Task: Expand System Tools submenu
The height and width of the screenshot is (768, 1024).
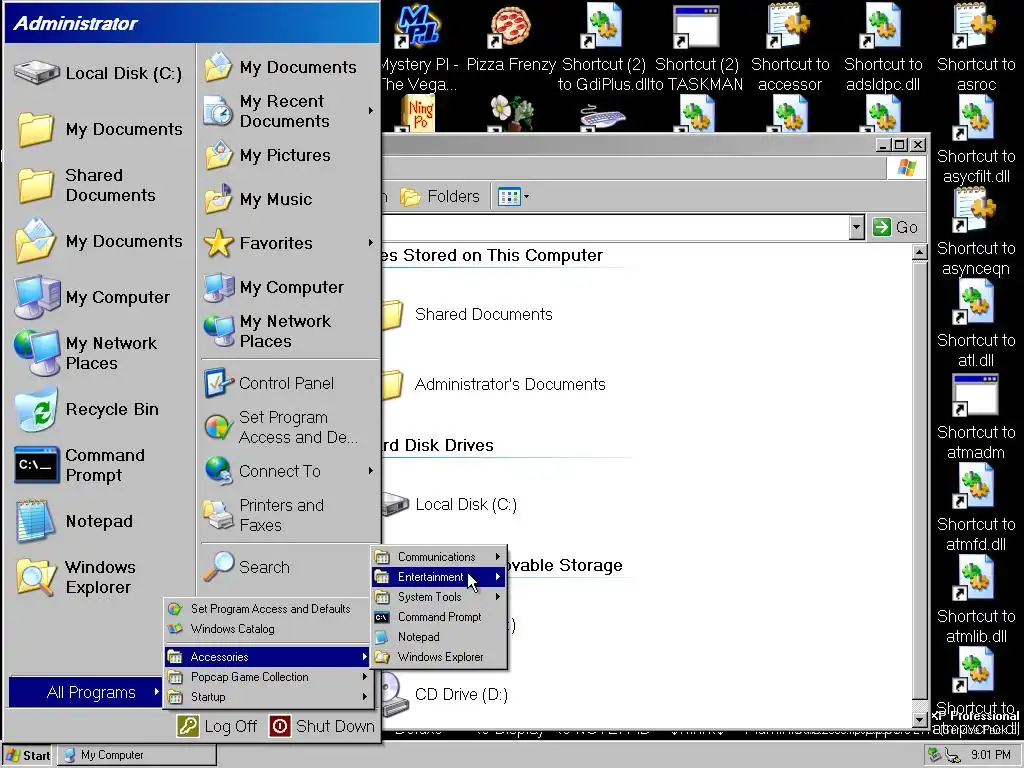Action: [439, 597]
